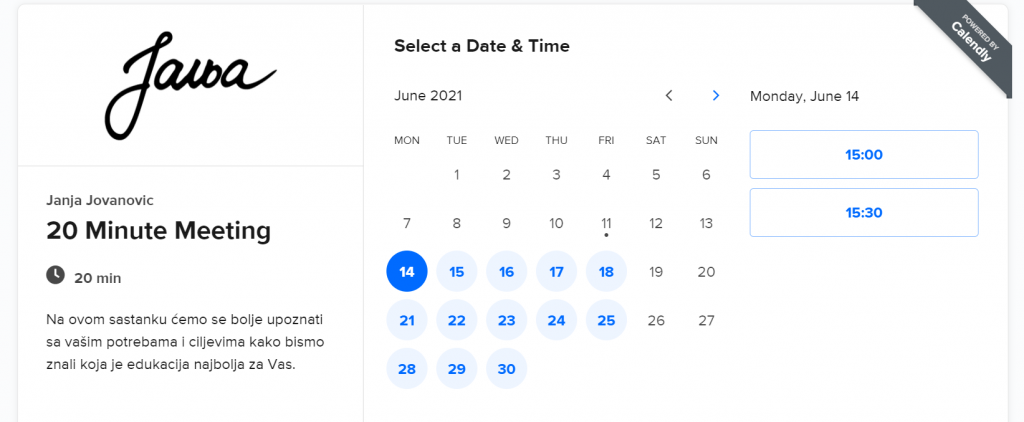Choose Friday June 18
Screen dimensions: 1024x422
click(606, 272)
